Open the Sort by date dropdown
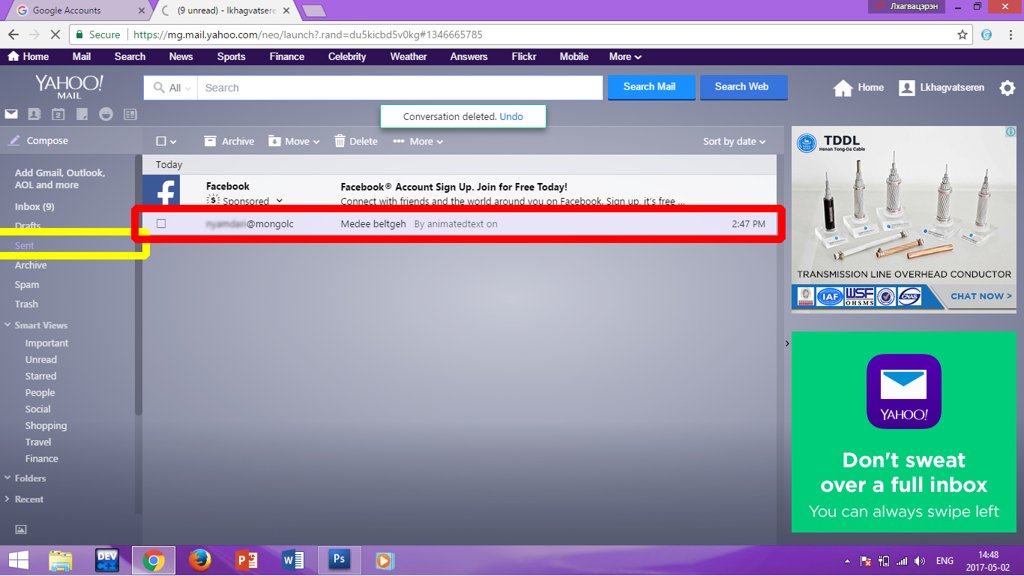1024x576 pixels. pyautogui.click(x=734, y=142)
